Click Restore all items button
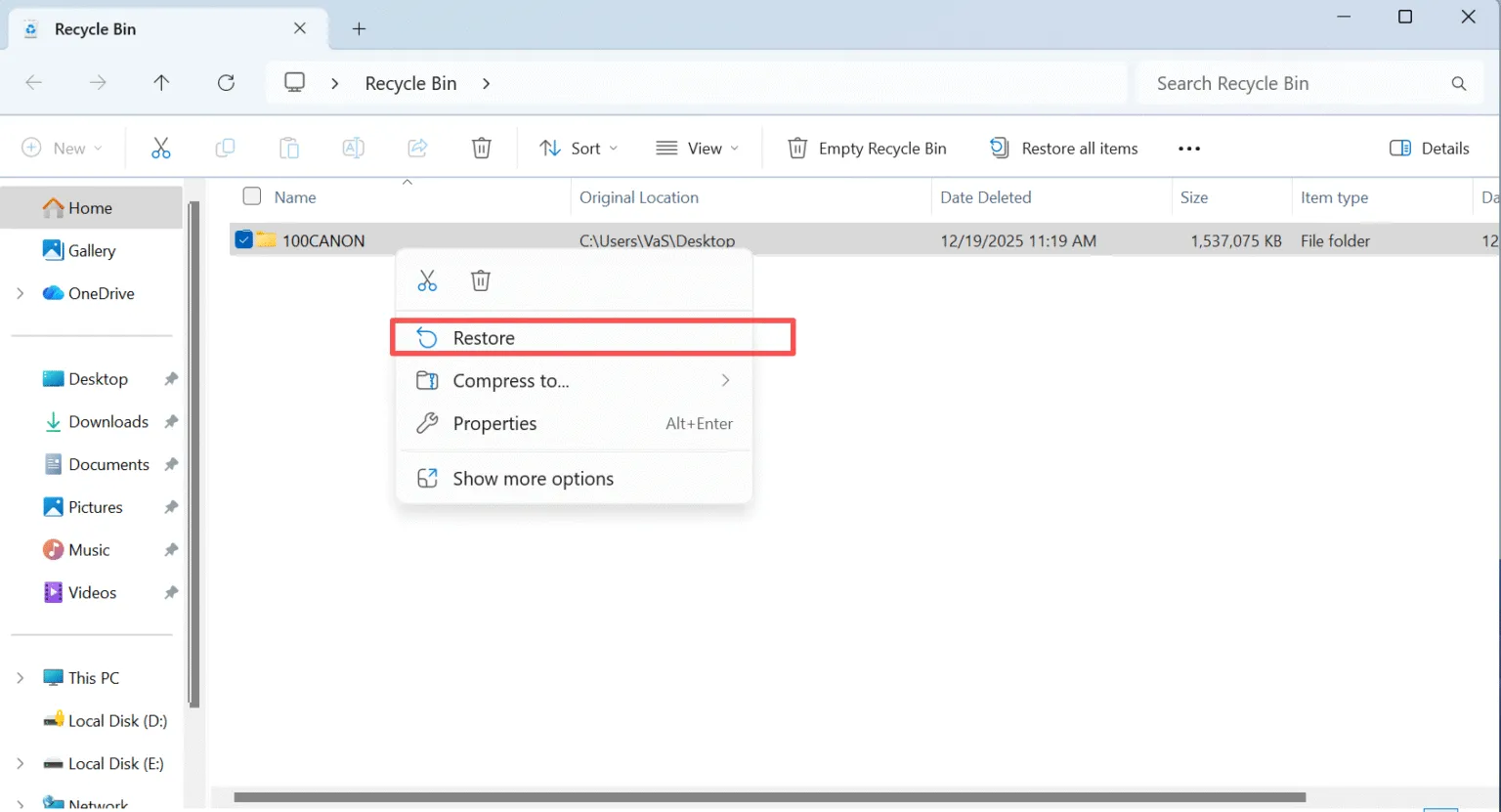 point(1064,149)
